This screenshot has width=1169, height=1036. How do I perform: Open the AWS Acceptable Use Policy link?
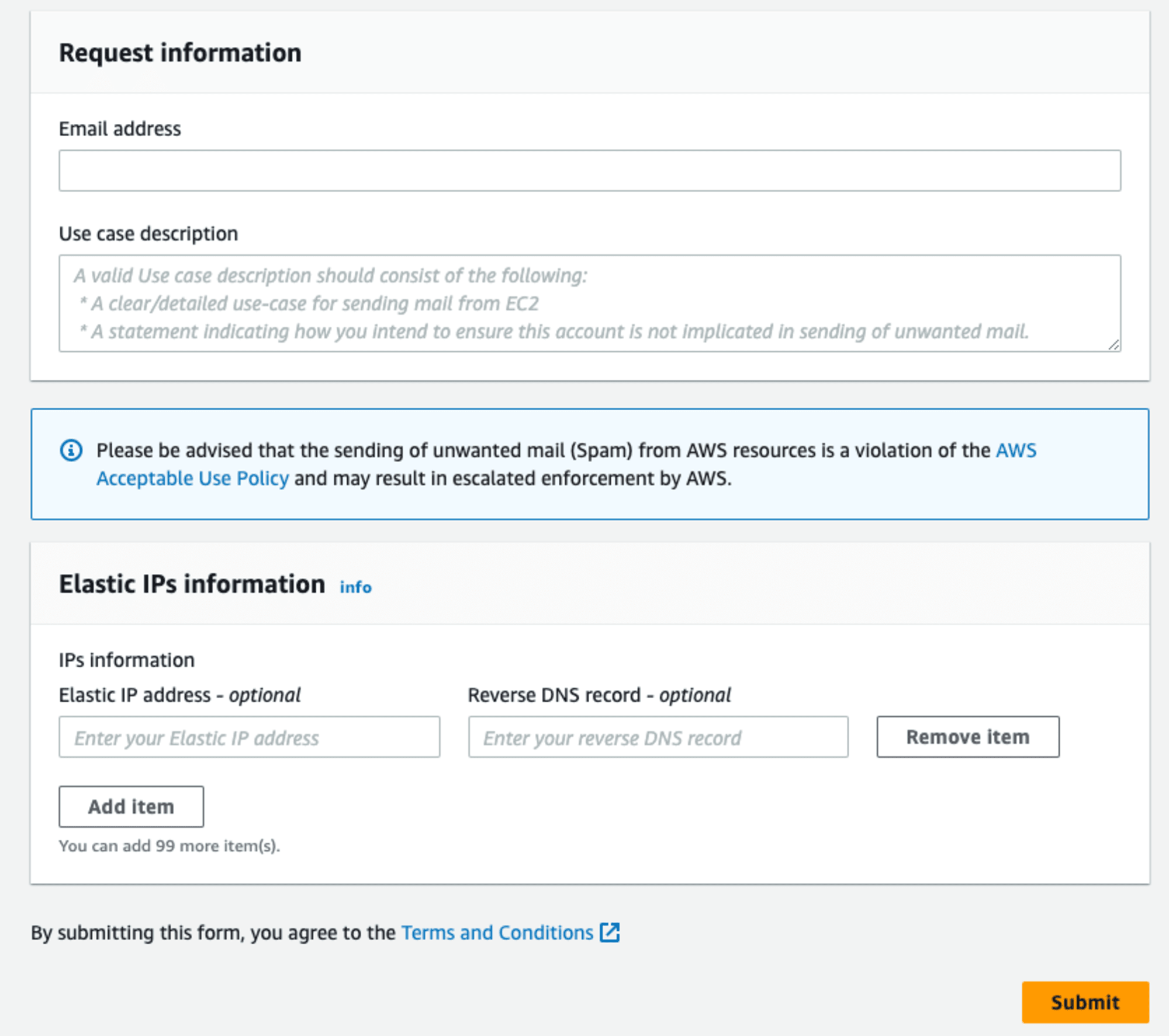[193, 479]
